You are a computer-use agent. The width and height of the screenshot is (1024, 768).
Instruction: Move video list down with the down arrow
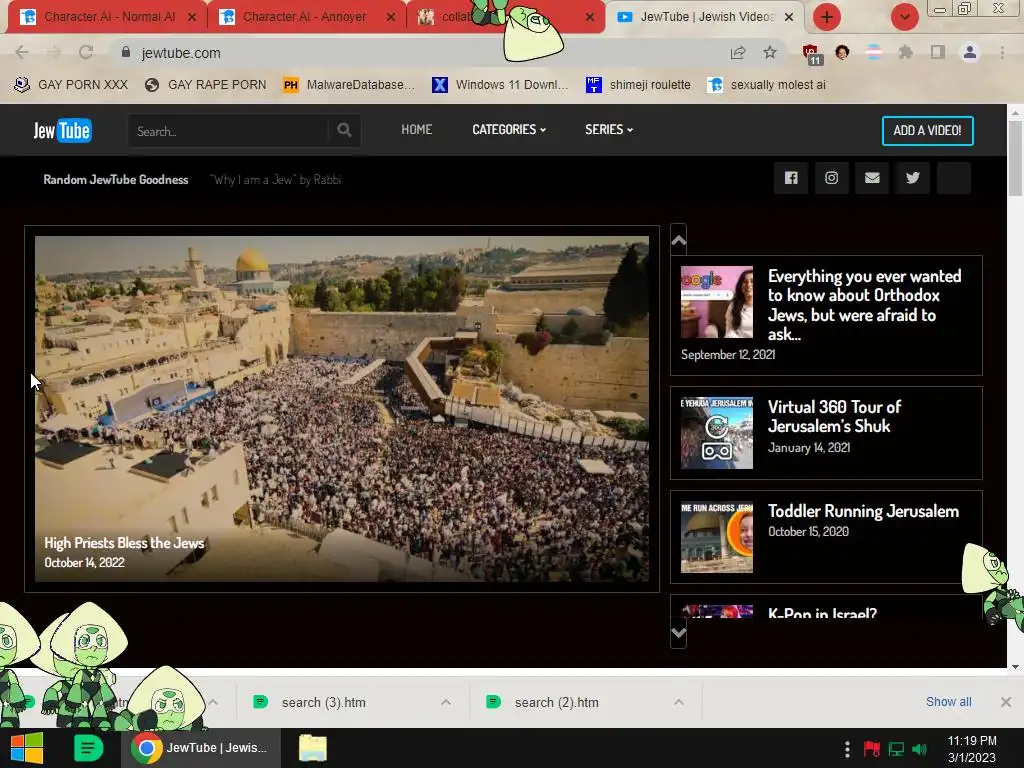pyautogui.click(x=679, y=633)
